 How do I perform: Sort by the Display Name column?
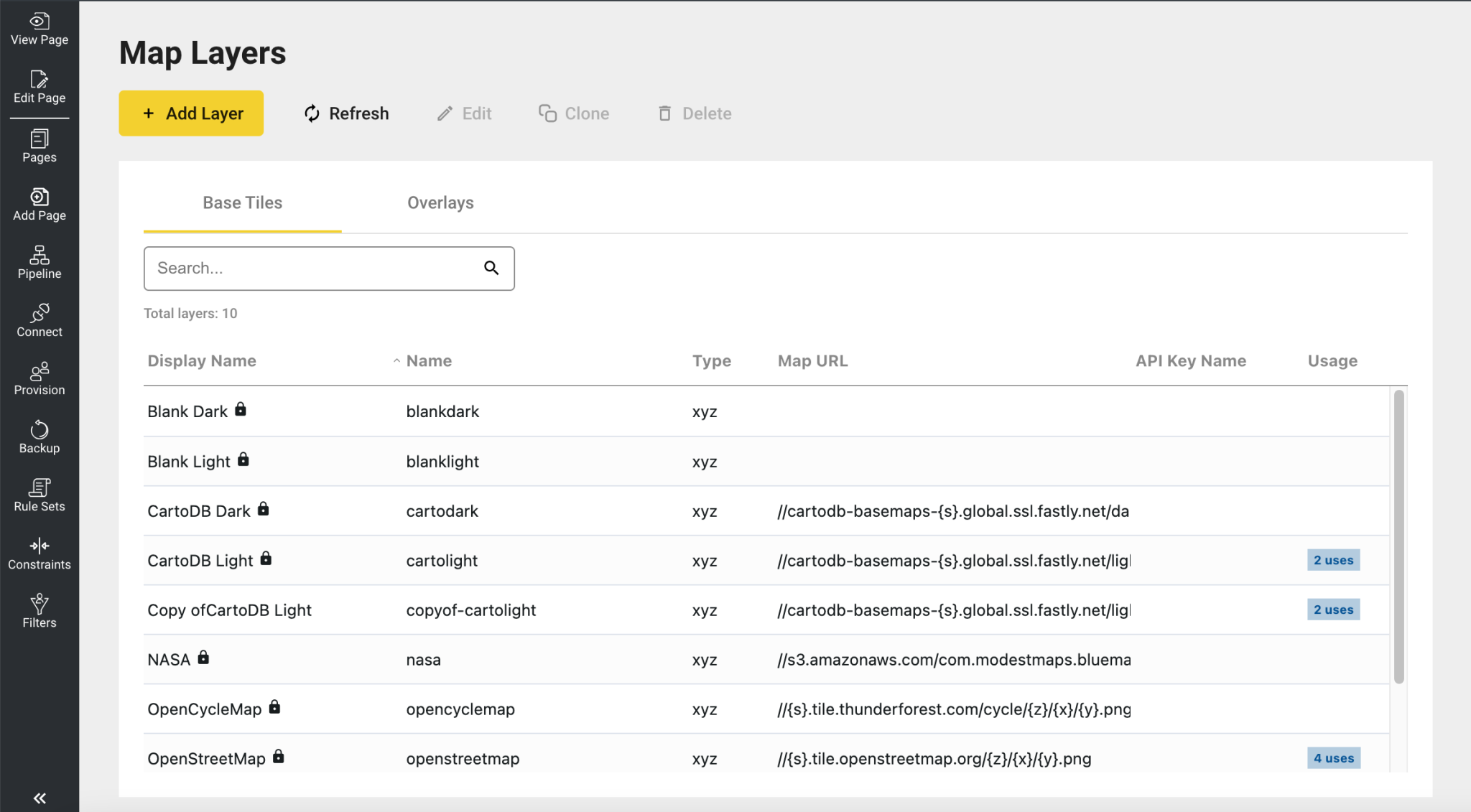pos(202,361)
